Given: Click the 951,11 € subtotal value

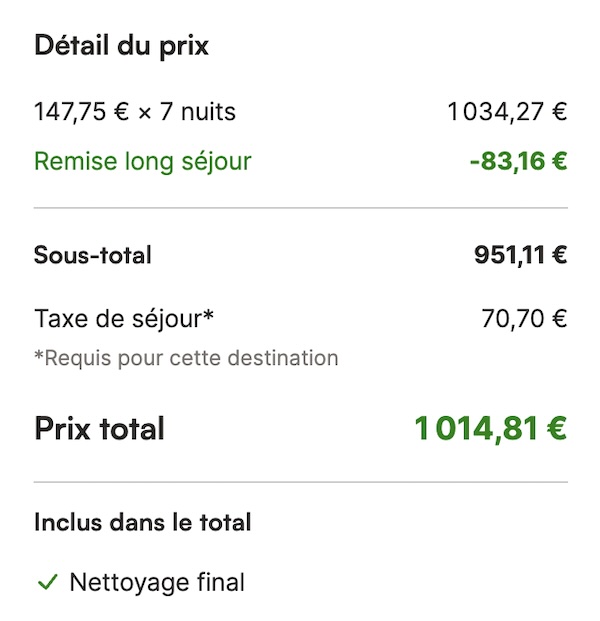Looking at the screenshot, I should (521, 255).
